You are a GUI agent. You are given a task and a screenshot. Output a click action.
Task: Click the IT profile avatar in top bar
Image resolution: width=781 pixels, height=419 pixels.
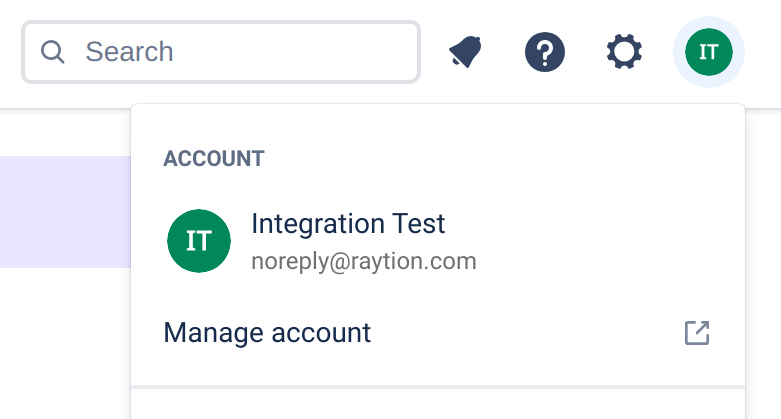[x=708, y=52]
